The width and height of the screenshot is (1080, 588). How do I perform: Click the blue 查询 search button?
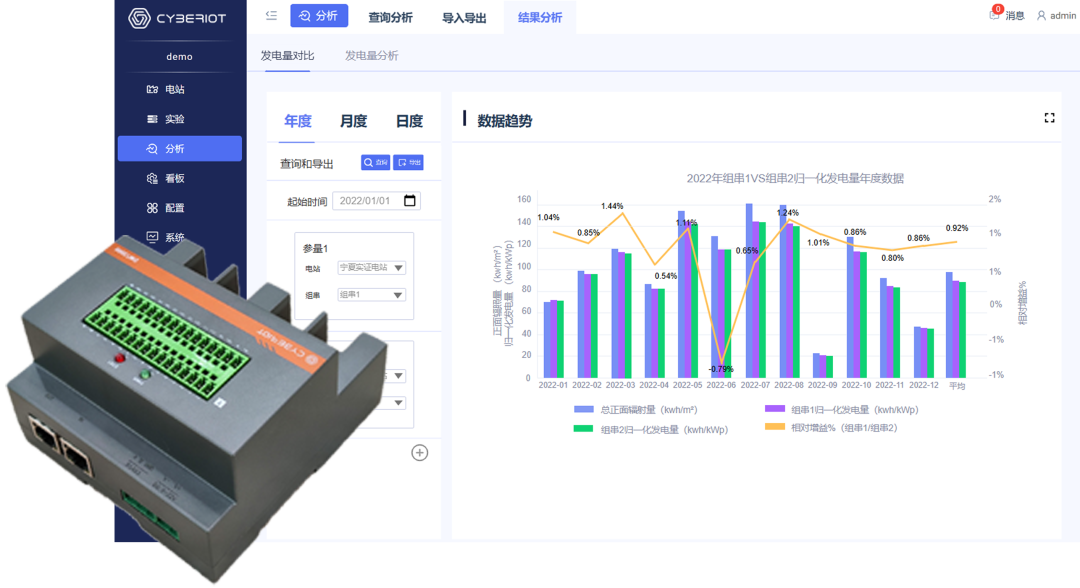375,162
